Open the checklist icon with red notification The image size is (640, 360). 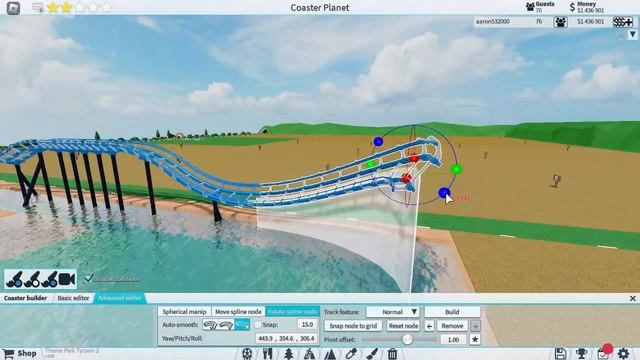coord(604,353)
